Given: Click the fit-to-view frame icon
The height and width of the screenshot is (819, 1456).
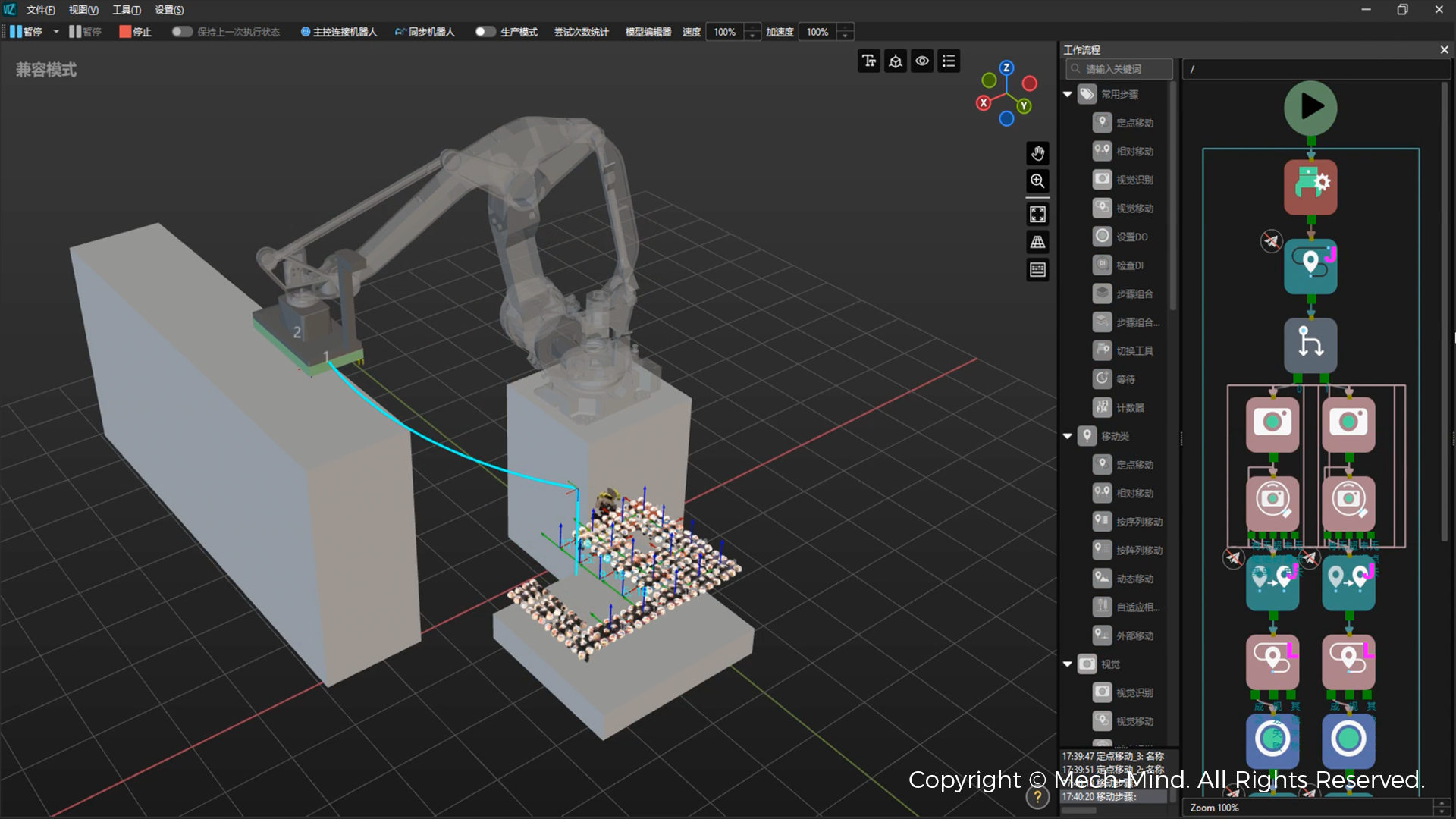Looking at the screenshot, I should click(x=1037, y=215).
